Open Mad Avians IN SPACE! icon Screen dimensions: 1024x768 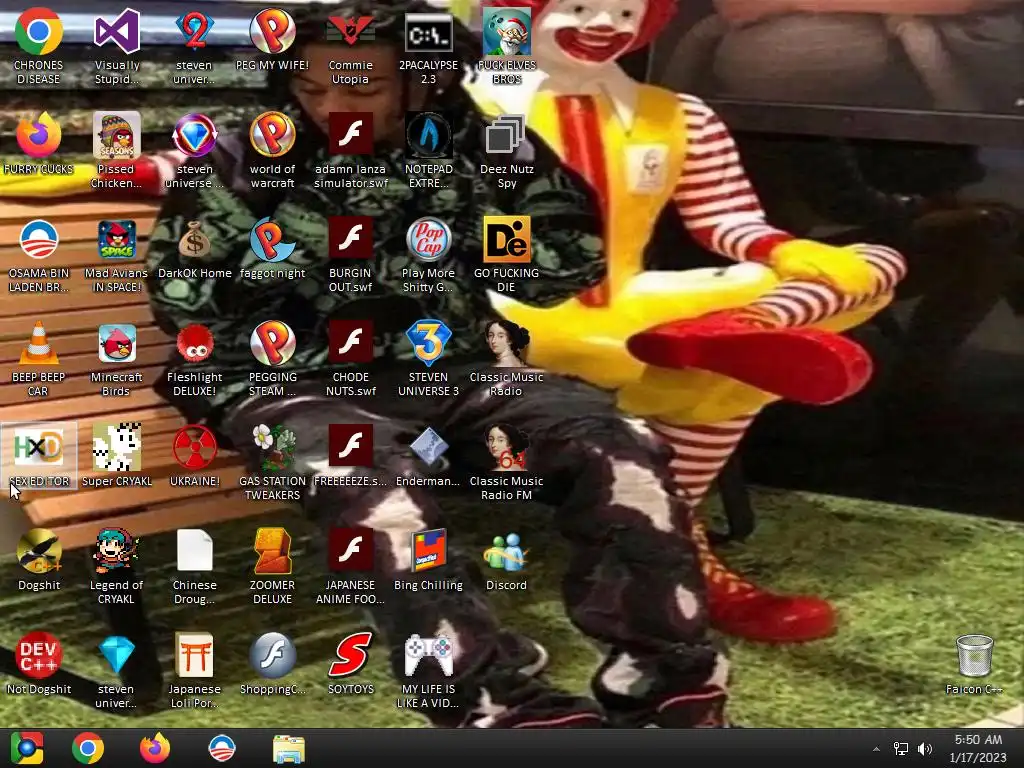tap(117, 239)
